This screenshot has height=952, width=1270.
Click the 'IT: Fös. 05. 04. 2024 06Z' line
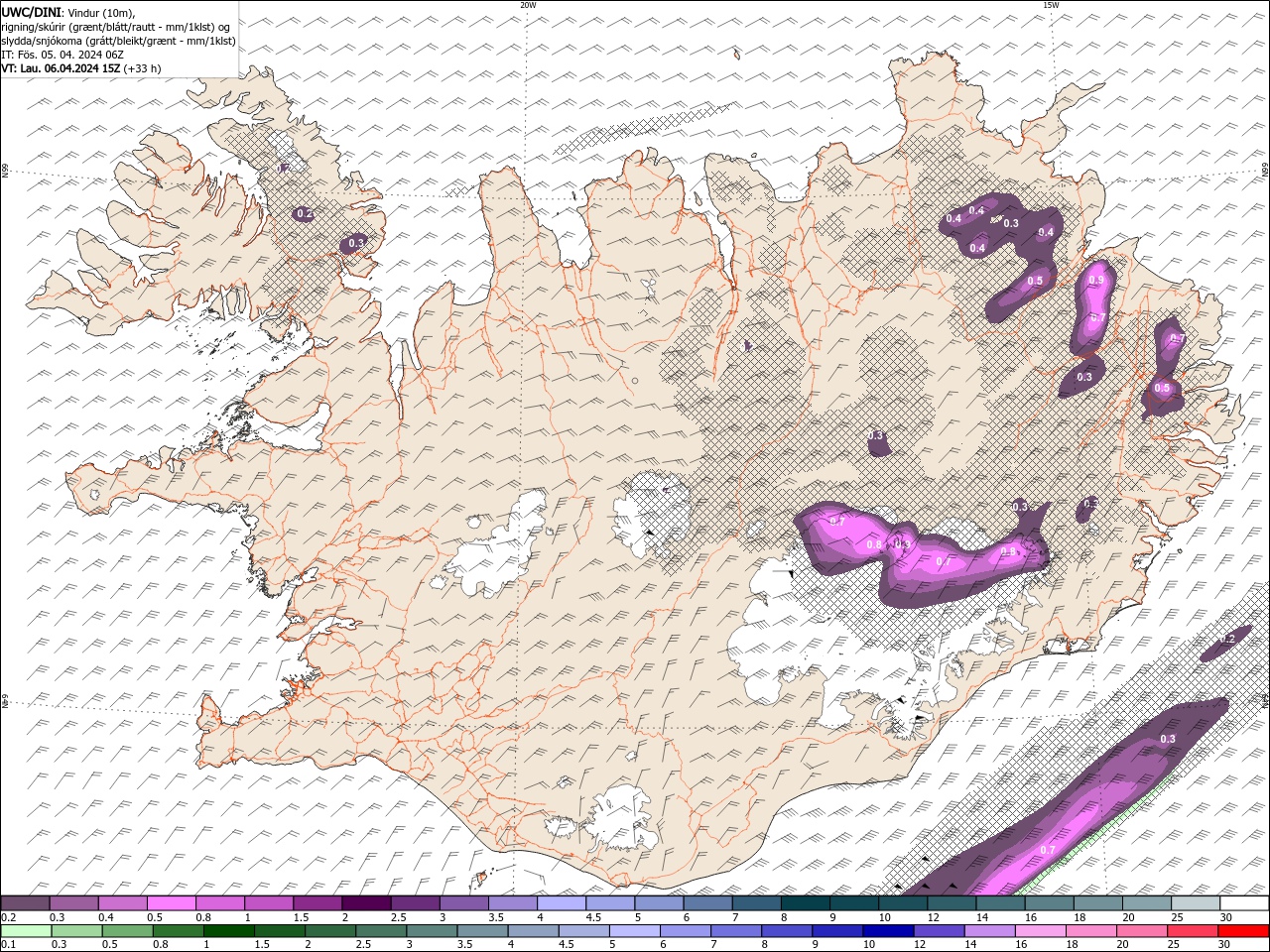[x=61, y=55]
